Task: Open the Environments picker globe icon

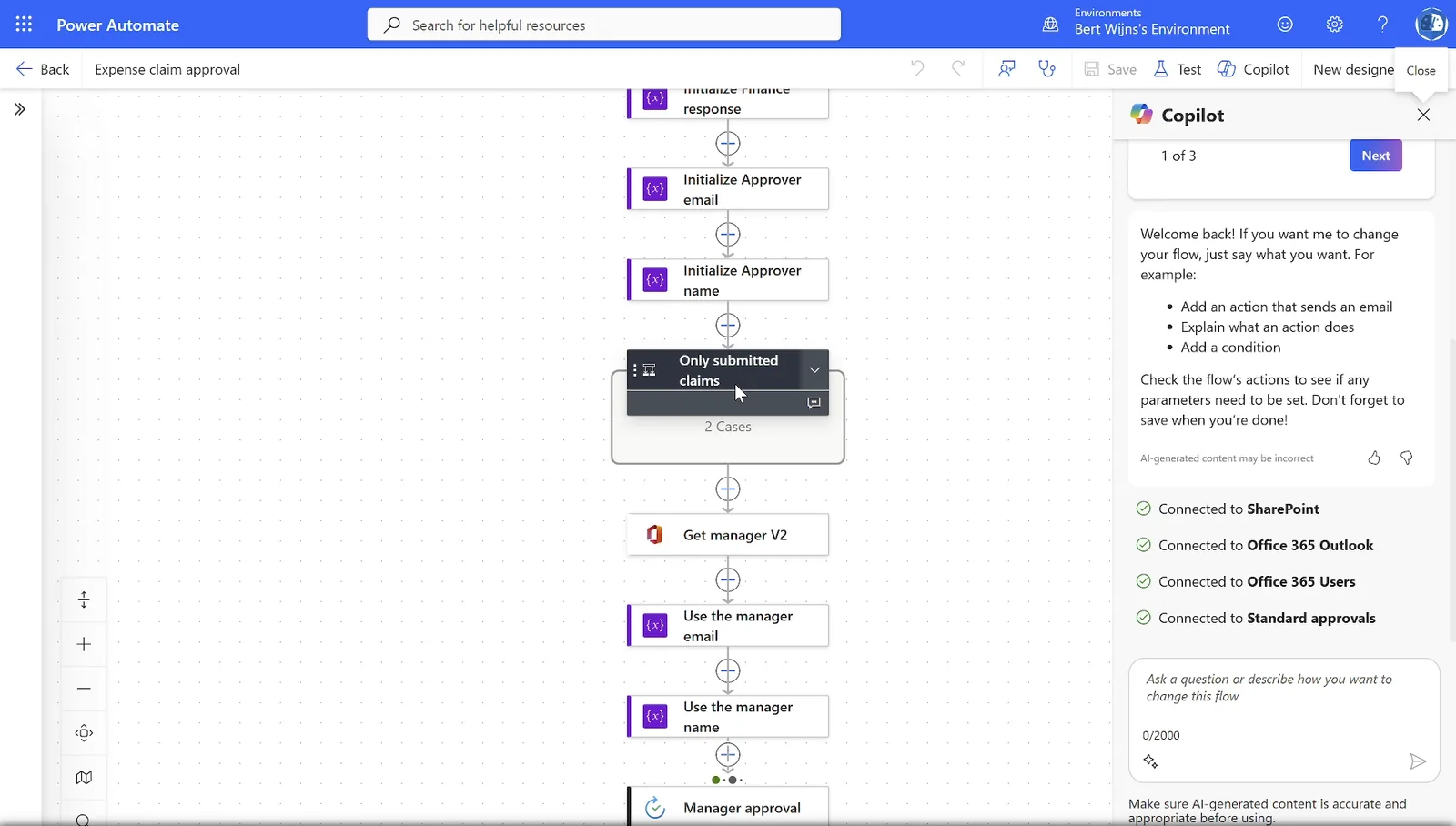Action: [1050, 25]
